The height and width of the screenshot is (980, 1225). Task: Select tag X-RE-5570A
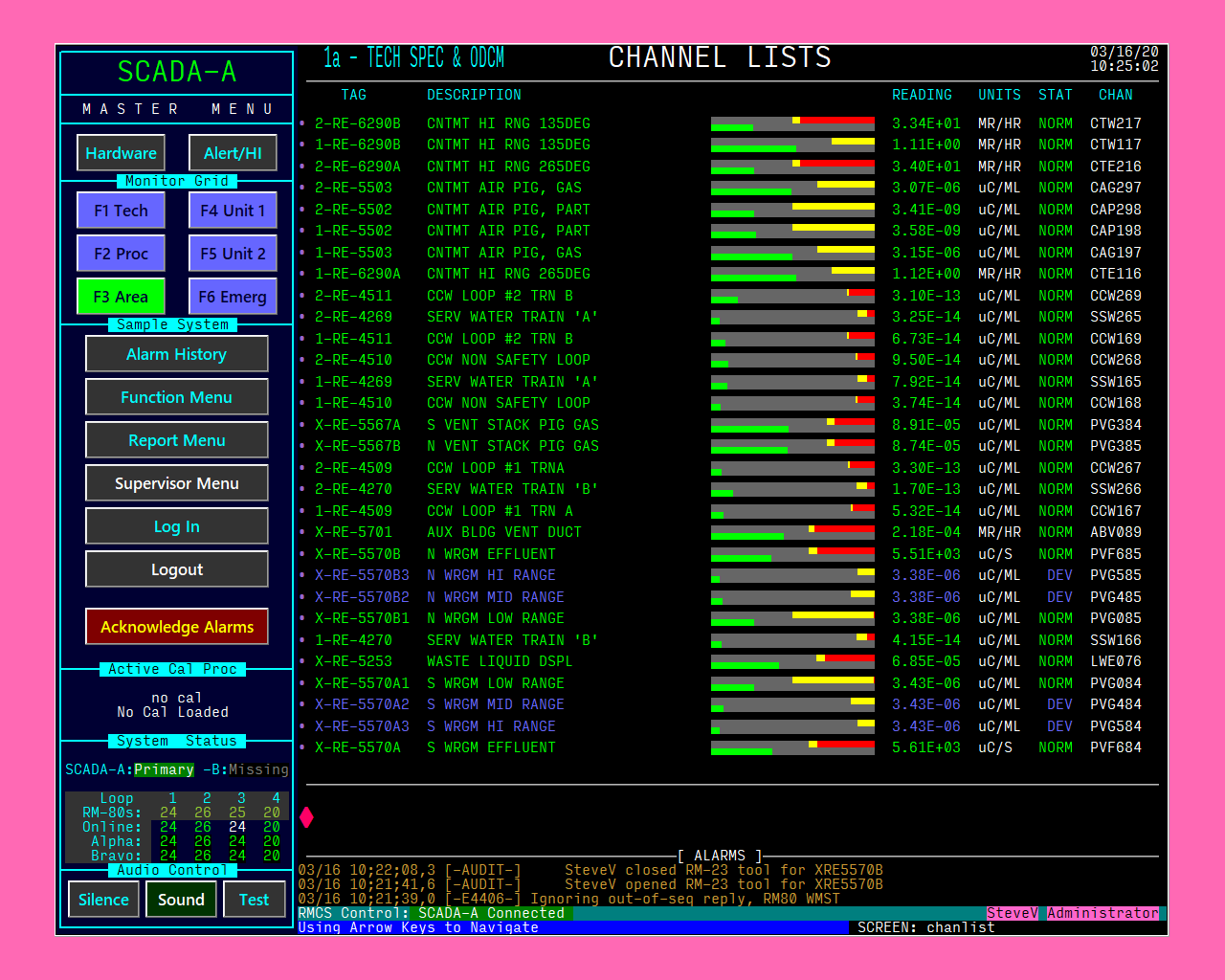tap(358, 747)
